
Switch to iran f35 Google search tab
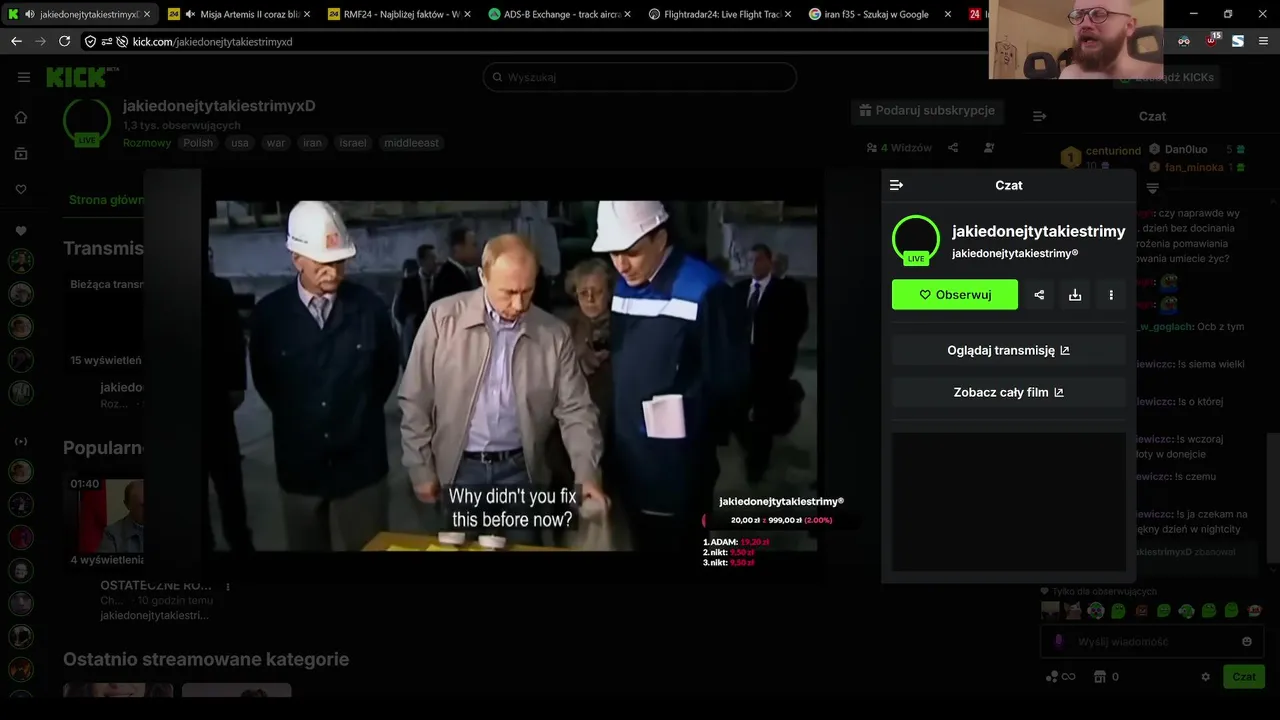pos(880,14)
